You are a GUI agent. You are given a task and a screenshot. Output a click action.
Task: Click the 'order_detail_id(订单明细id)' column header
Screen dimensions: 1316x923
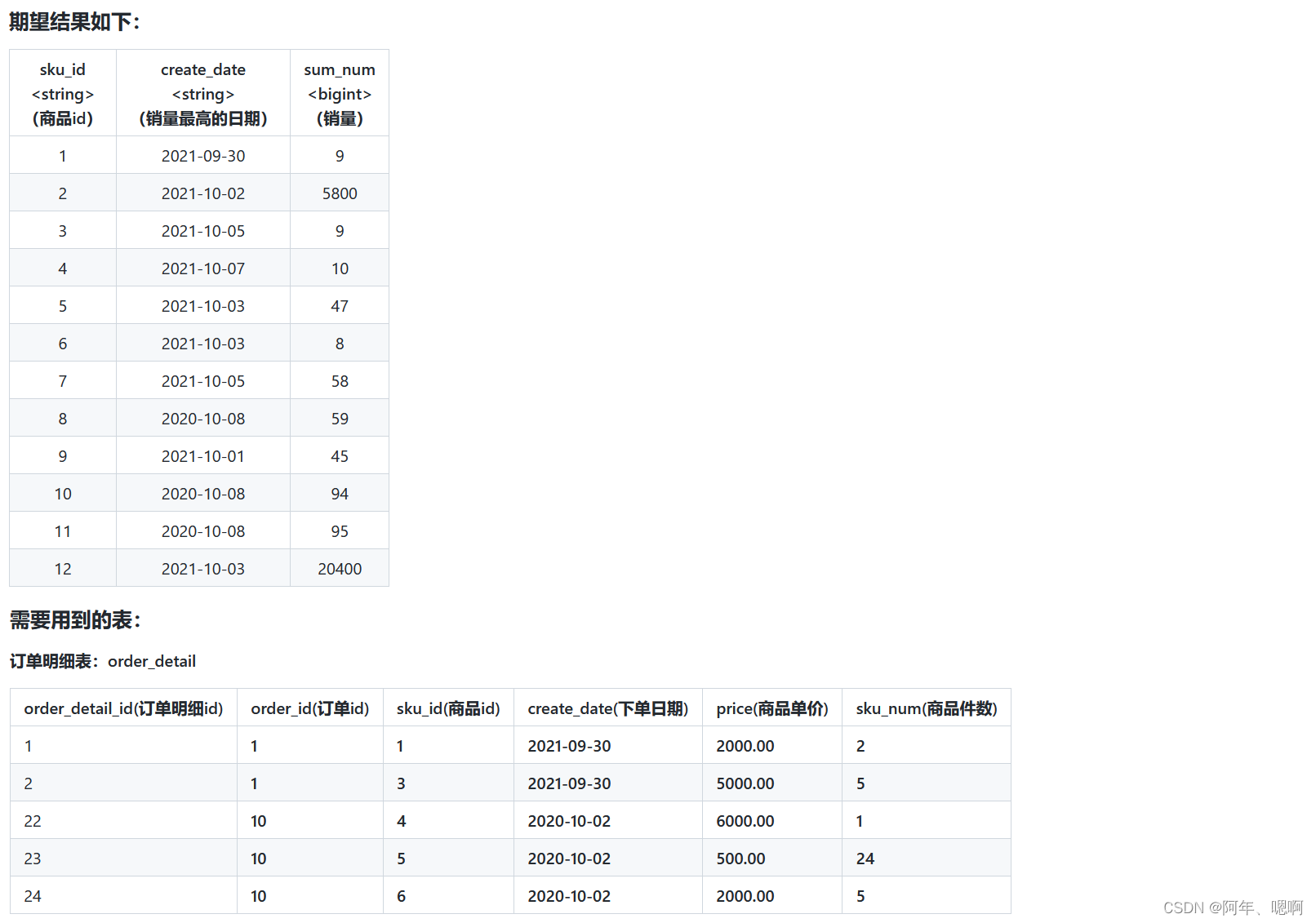click(x=123, y=708)
